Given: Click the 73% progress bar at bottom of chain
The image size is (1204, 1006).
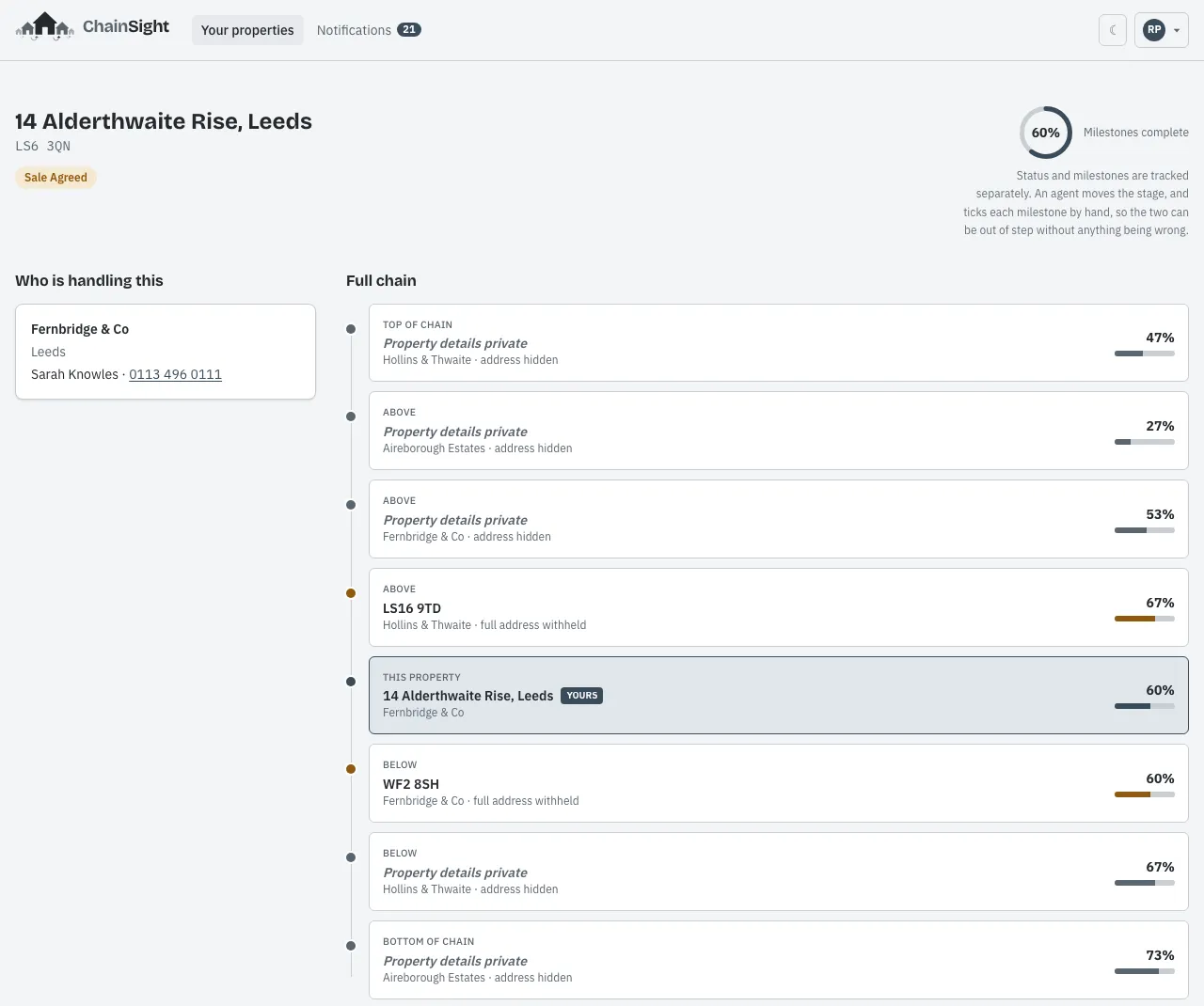Looking at the screenshot, I should [x=1145, y=971].
